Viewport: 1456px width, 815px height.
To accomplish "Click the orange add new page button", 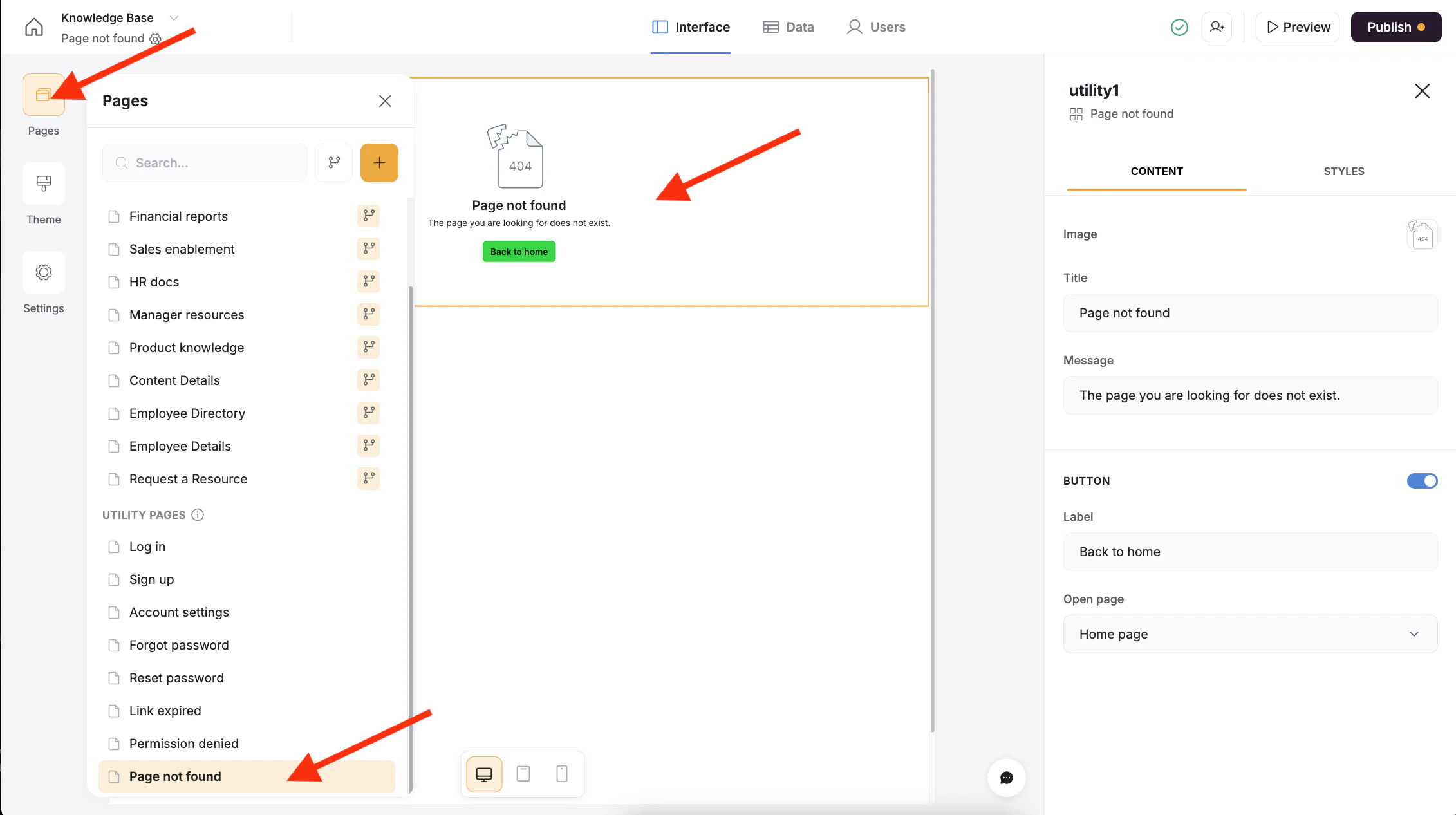I will click(378, 163).
